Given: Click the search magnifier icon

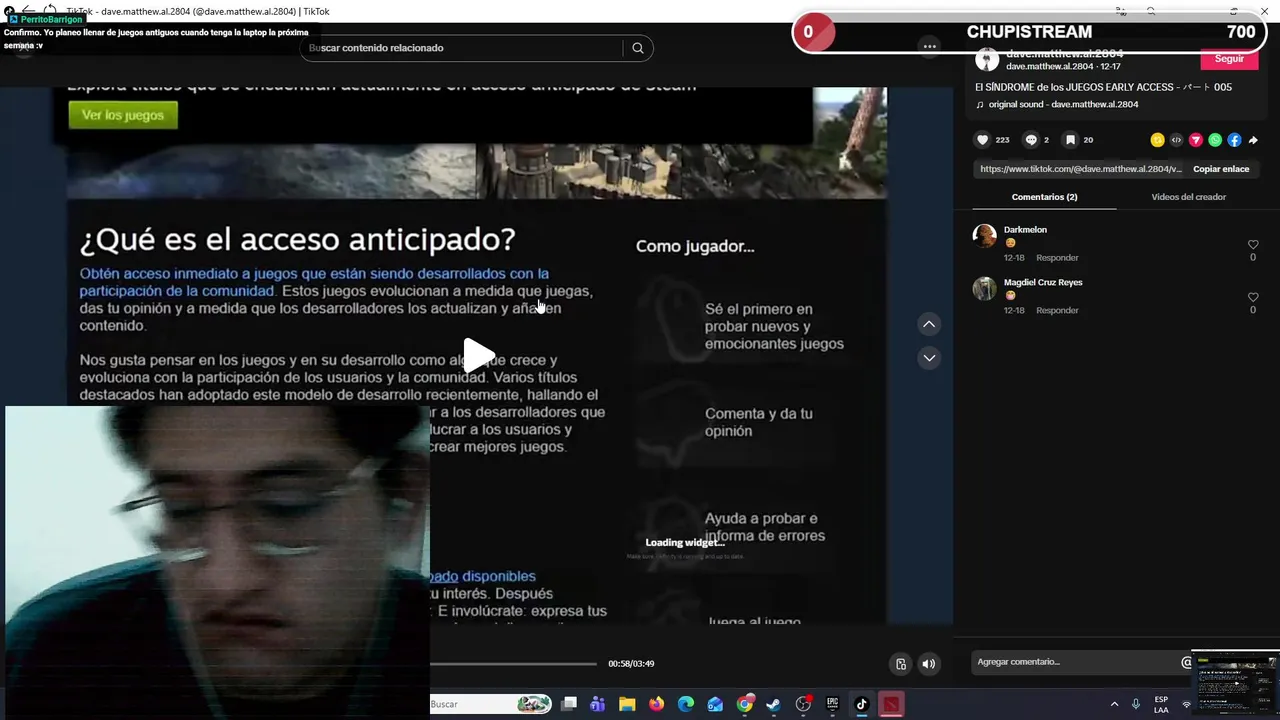Looking at the screenshot, I should tap(638, 48).
